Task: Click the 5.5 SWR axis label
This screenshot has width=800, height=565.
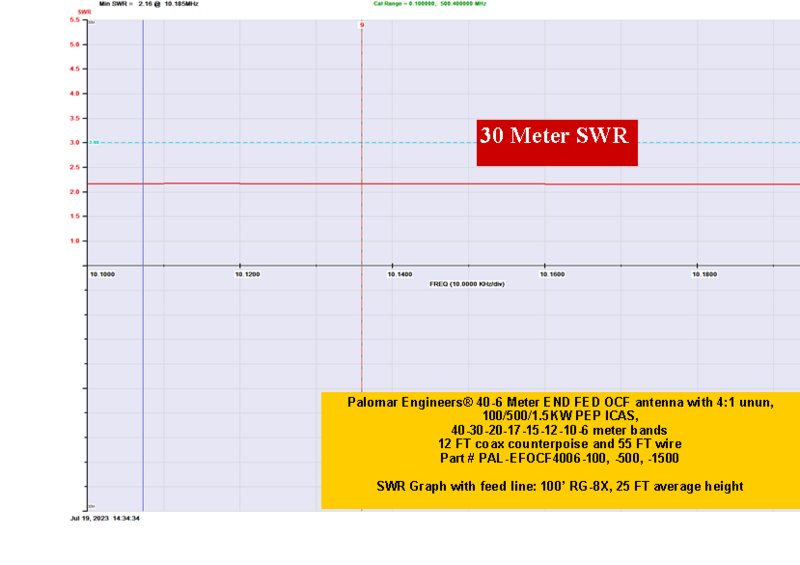Action: [74, 20]
